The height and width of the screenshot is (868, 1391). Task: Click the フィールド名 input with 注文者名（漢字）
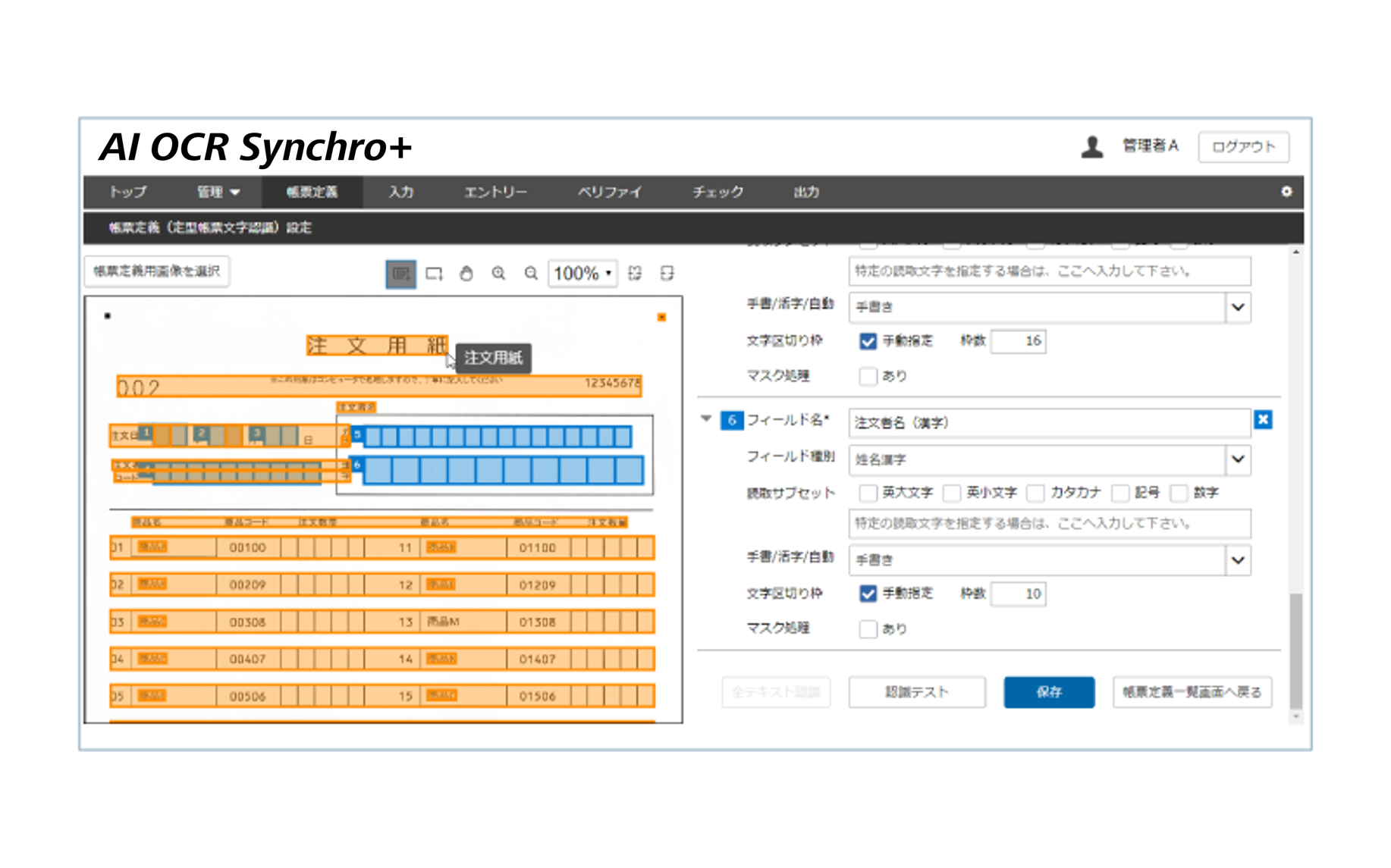click(x=1050, y=423)
